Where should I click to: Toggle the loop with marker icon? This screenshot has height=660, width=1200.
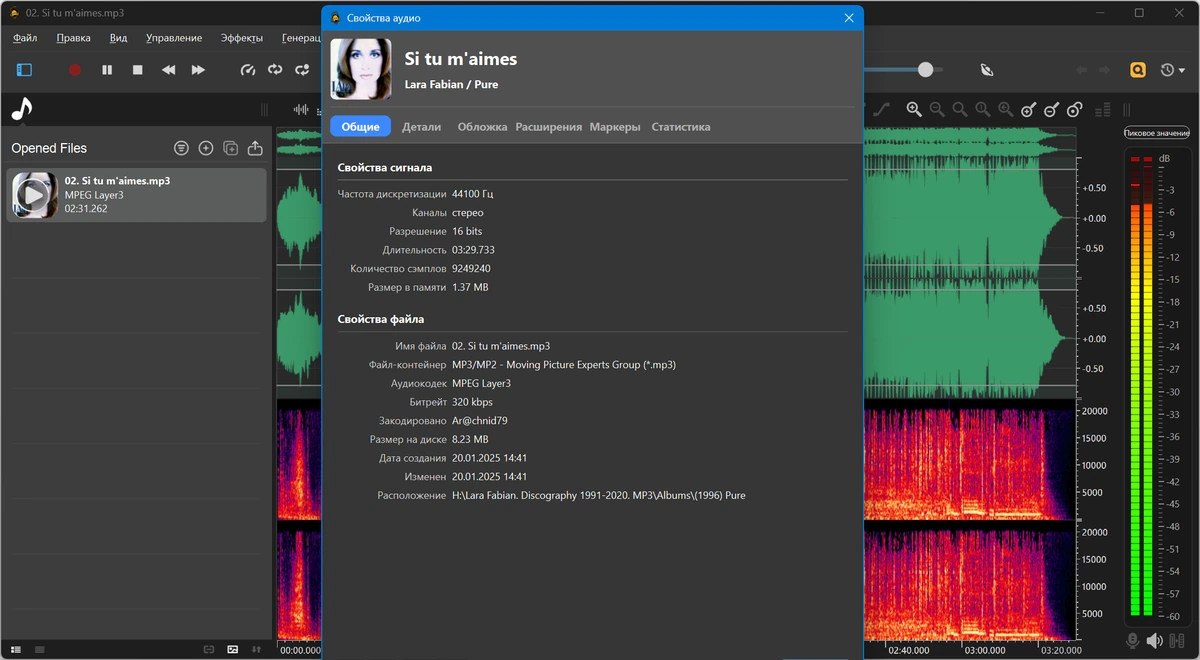tap(302, 70)
